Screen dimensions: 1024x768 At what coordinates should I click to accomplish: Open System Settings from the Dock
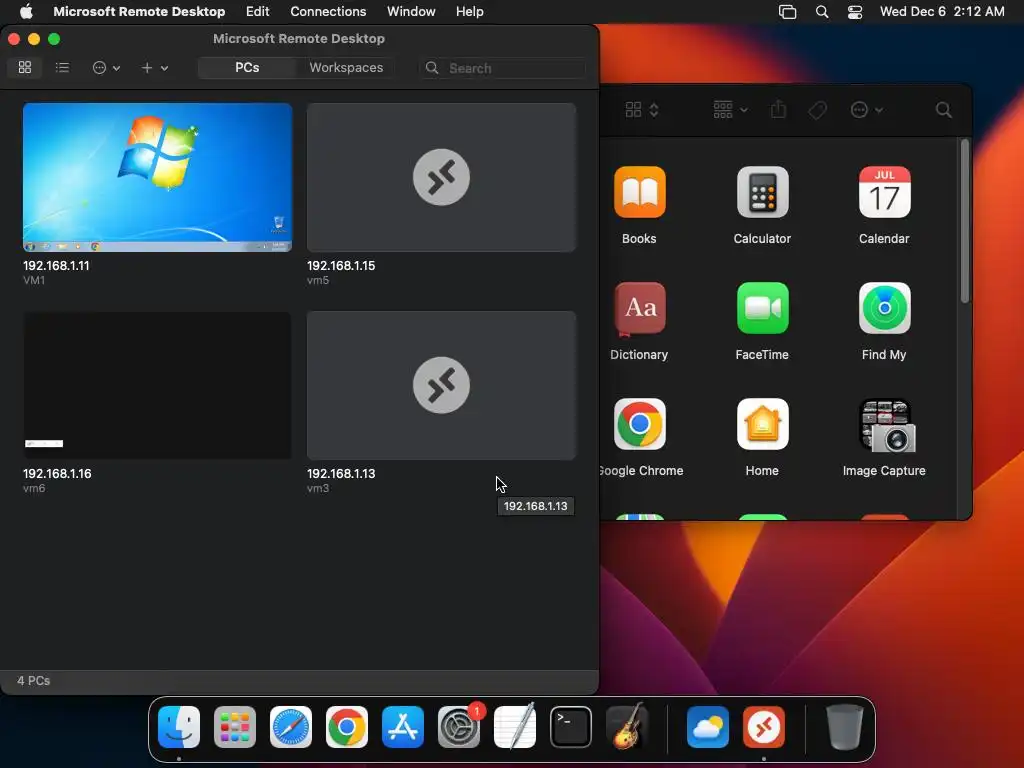[458, 727]
